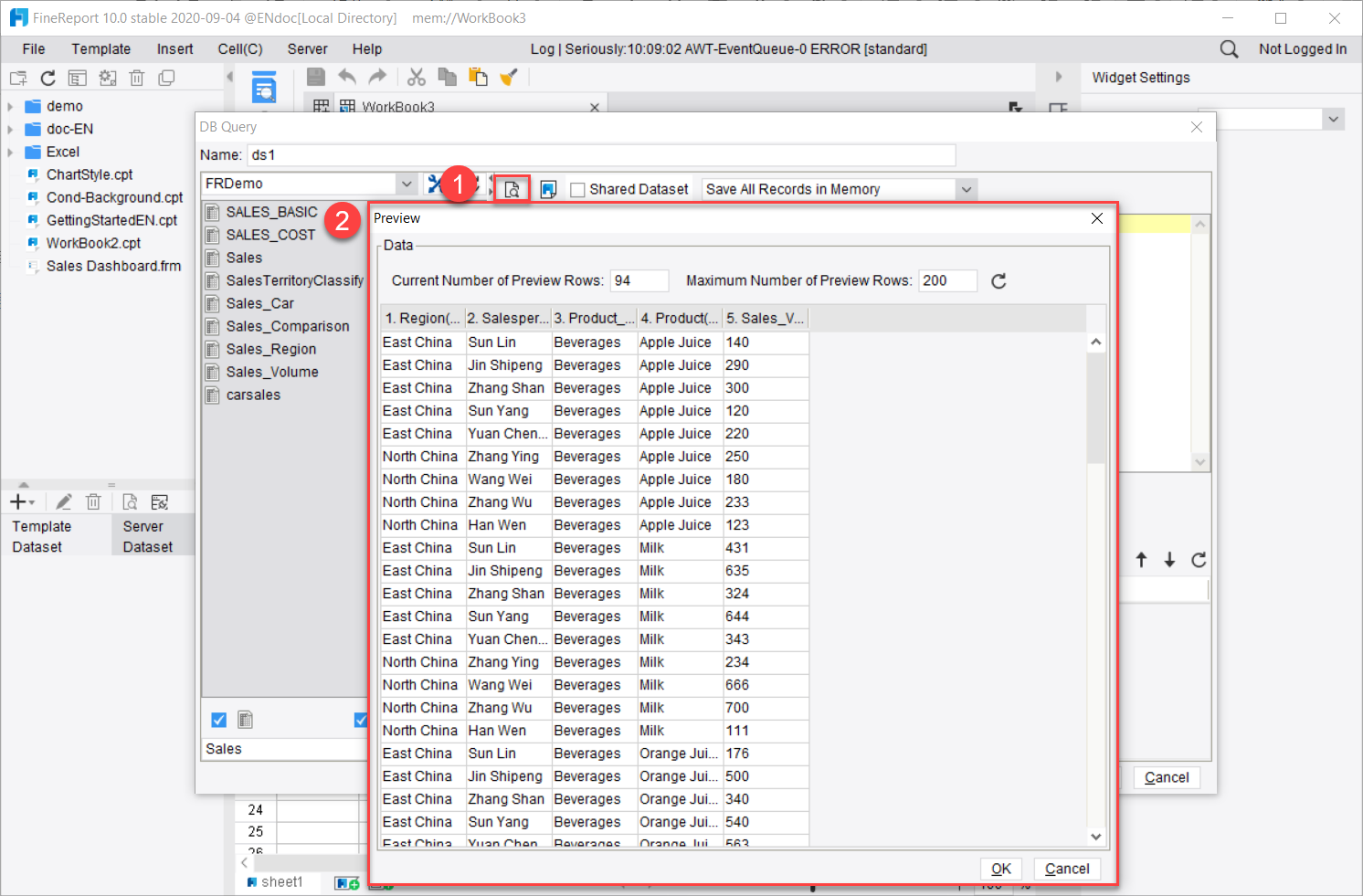Open Save All Records in Memory dropdown
Image resolution: width=1363 pixels, height=896 pixels.
[x=966, y=189]
